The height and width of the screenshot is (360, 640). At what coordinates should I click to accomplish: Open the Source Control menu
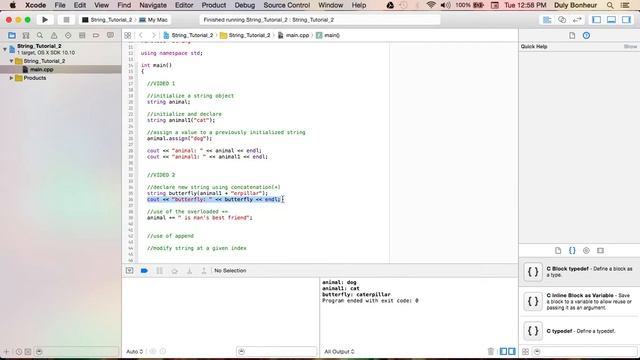(x=287, y=5)
